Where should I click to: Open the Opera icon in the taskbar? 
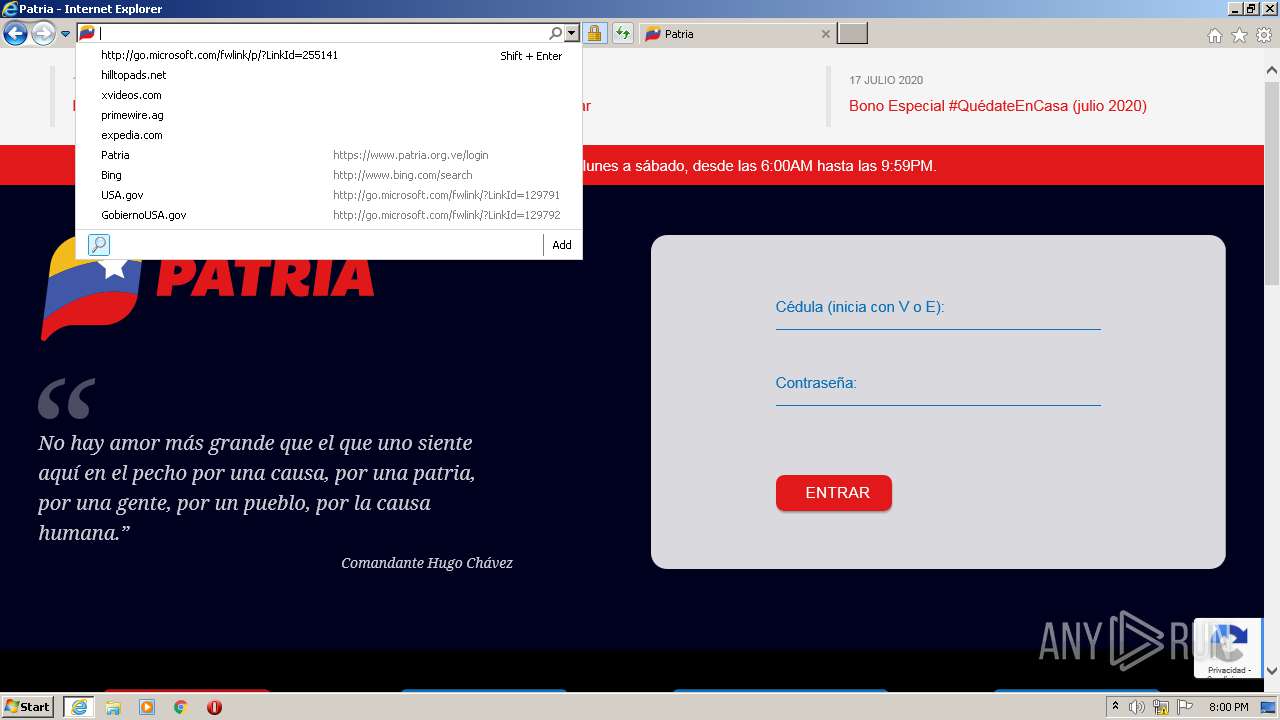pos(214,707)
